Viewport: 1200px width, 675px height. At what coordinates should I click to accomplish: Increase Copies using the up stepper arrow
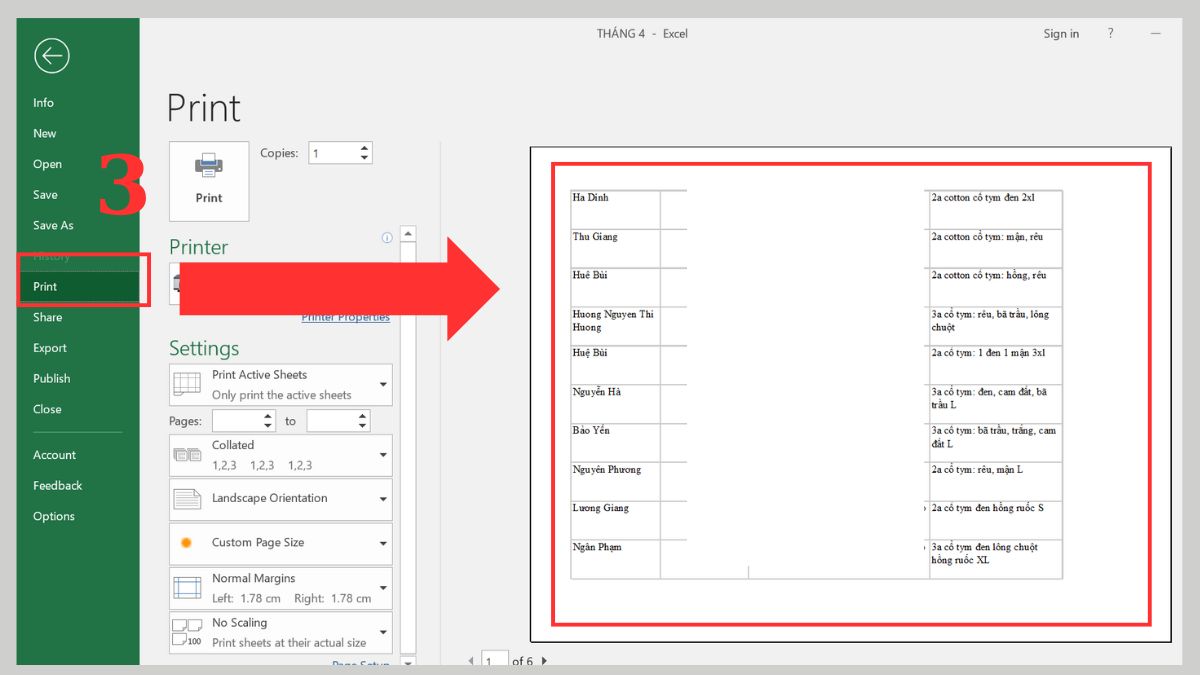363,147
